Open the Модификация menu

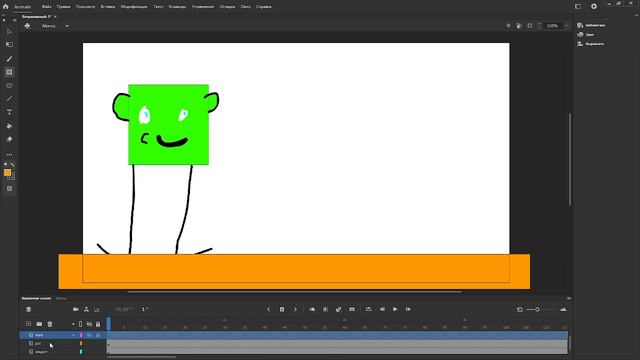coord(134,7)
